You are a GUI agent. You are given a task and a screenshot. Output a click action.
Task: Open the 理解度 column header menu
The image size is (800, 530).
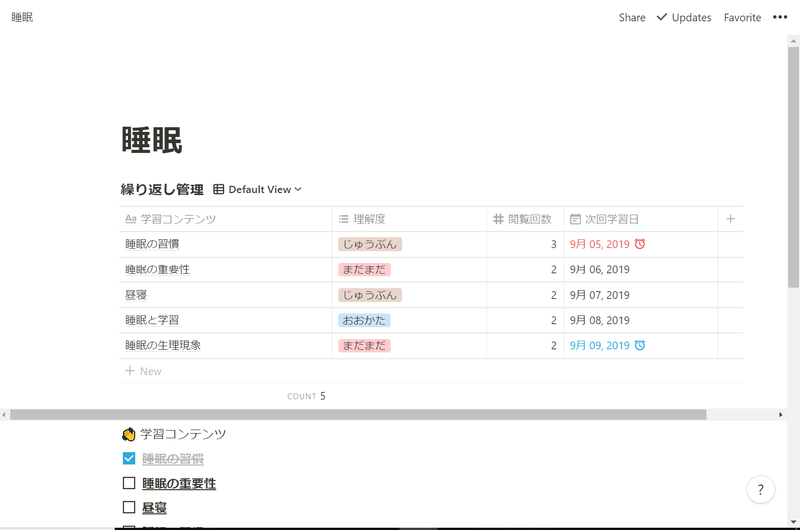pos(409,219)
